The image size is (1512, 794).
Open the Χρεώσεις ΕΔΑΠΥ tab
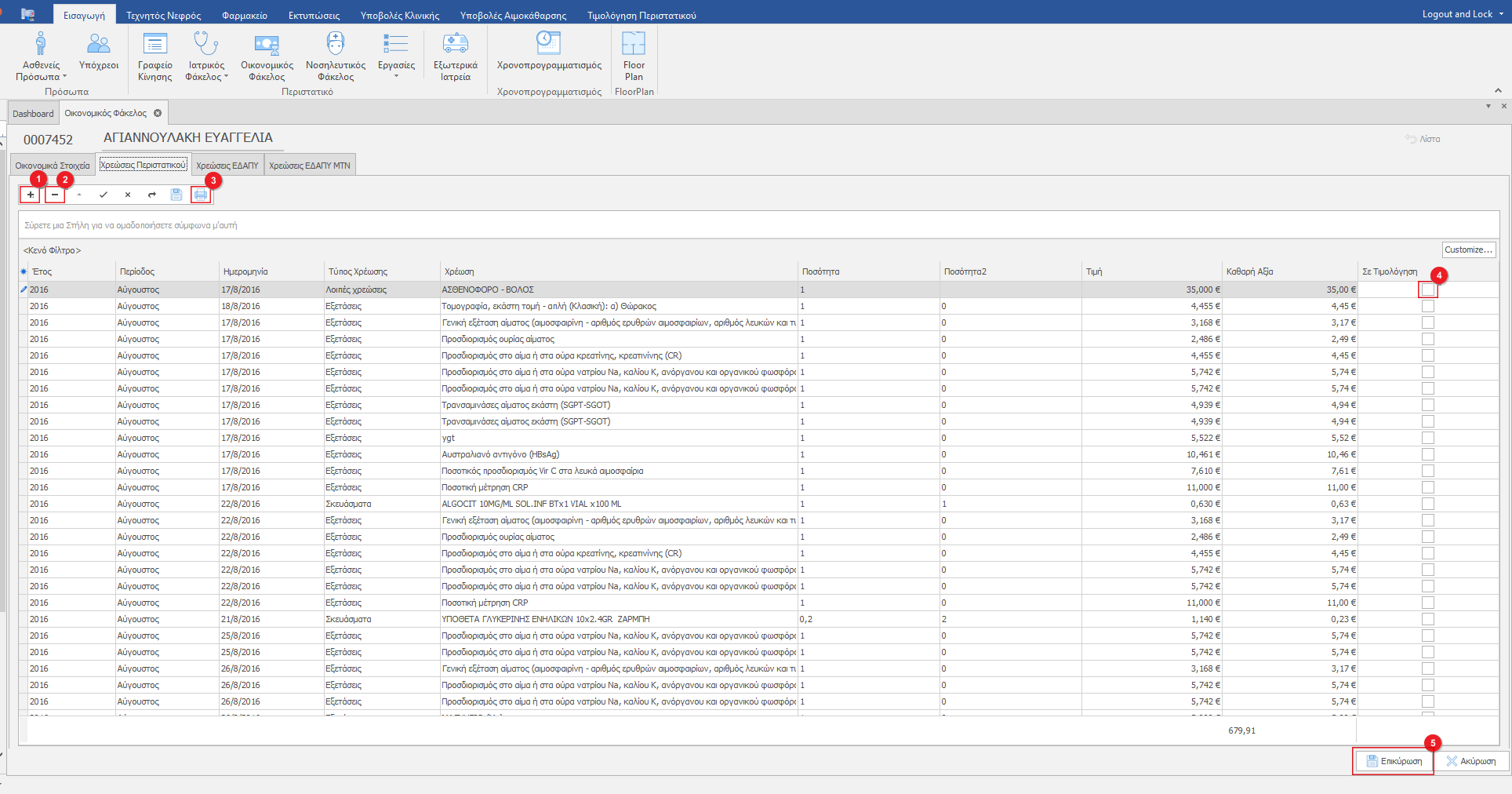pyautogui.click(x=227, y=165)
